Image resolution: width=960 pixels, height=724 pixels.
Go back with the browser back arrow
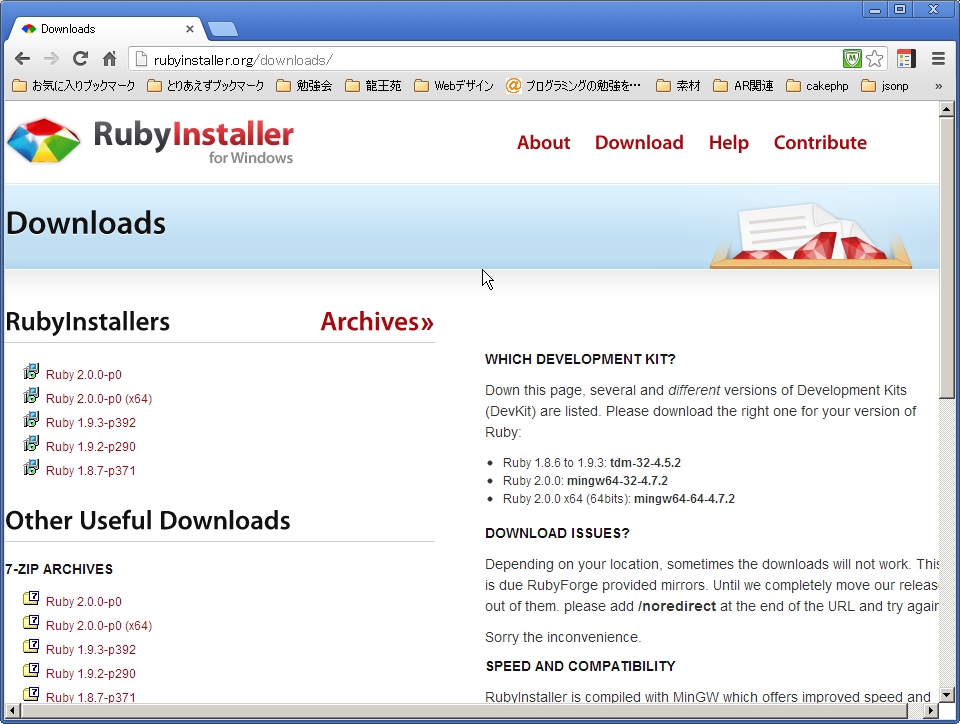(x=23, y=59)
